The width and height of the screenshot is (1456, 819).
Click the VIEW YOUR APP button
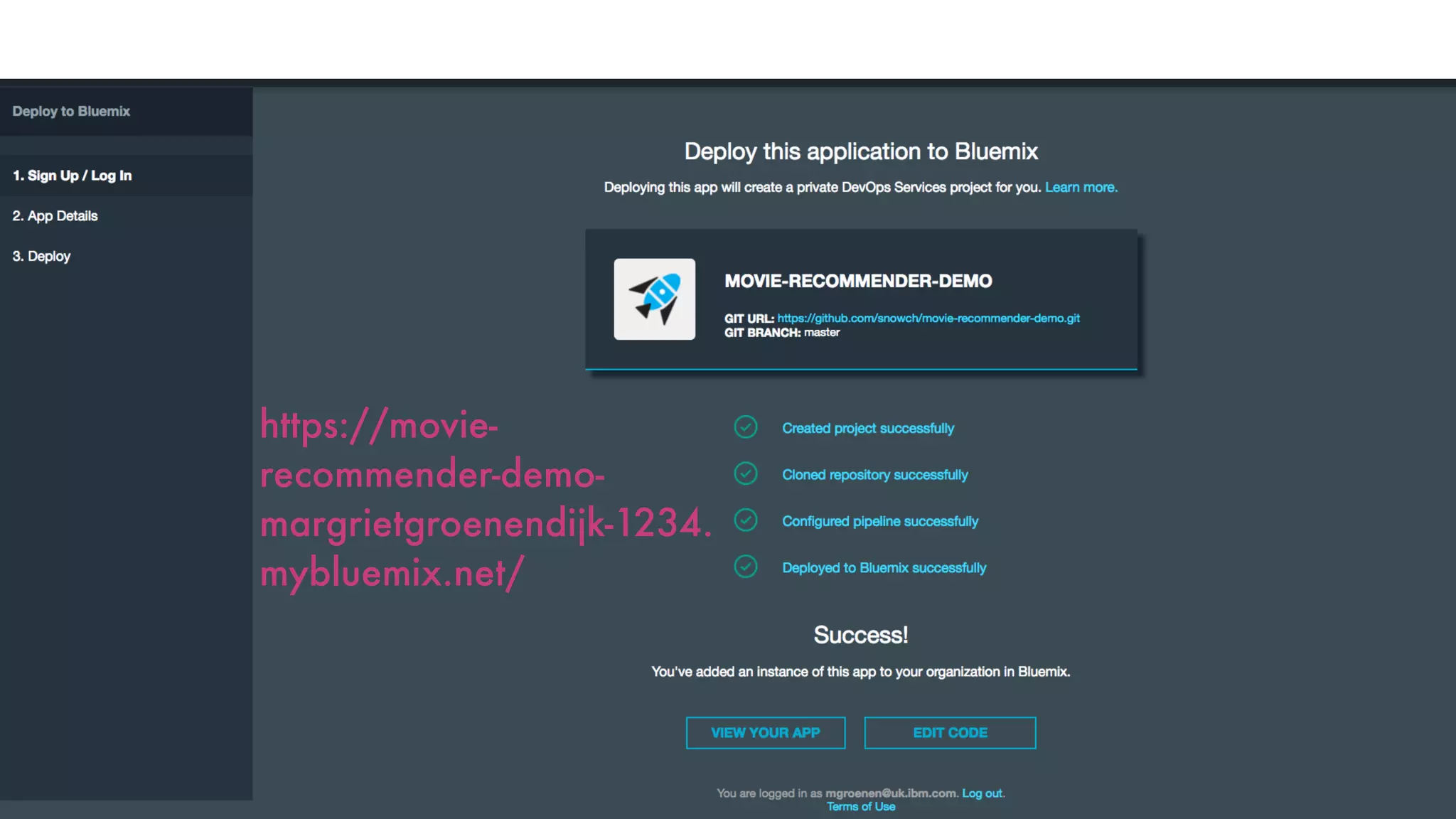(766, 733)
